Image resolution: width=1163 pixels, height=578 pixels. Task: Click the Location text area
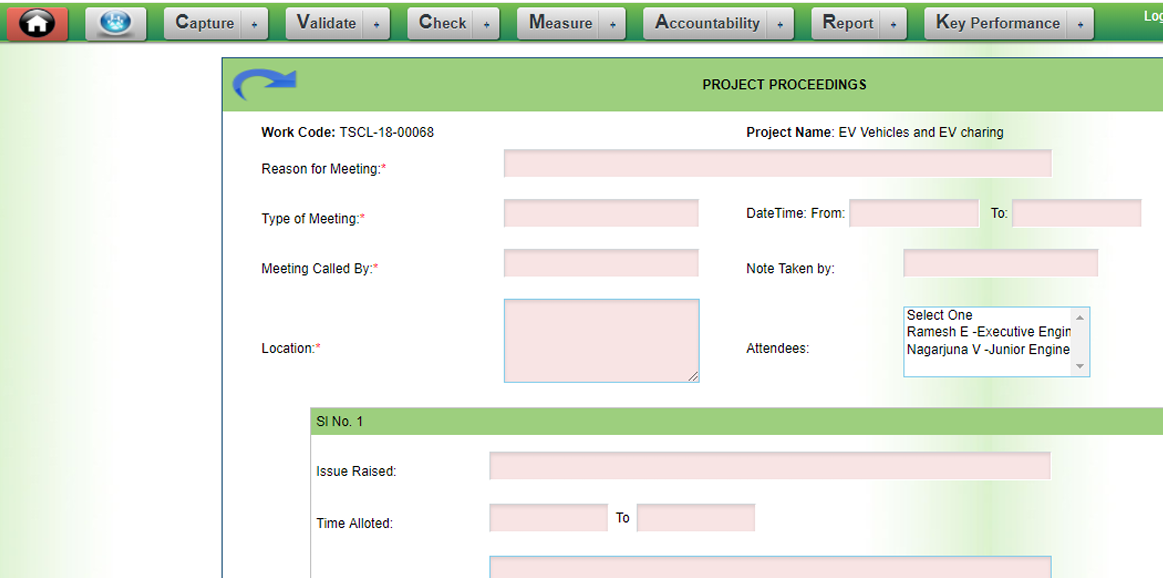pos(600,340)
